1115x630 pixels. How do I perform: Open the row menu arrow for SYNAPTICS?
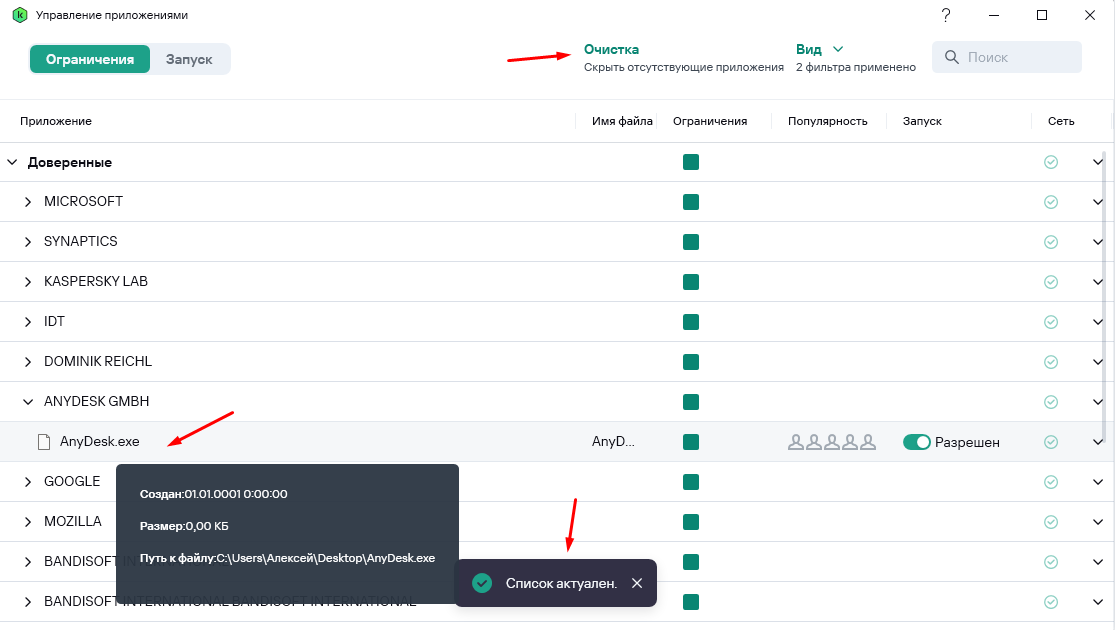tap(1097, 242)
